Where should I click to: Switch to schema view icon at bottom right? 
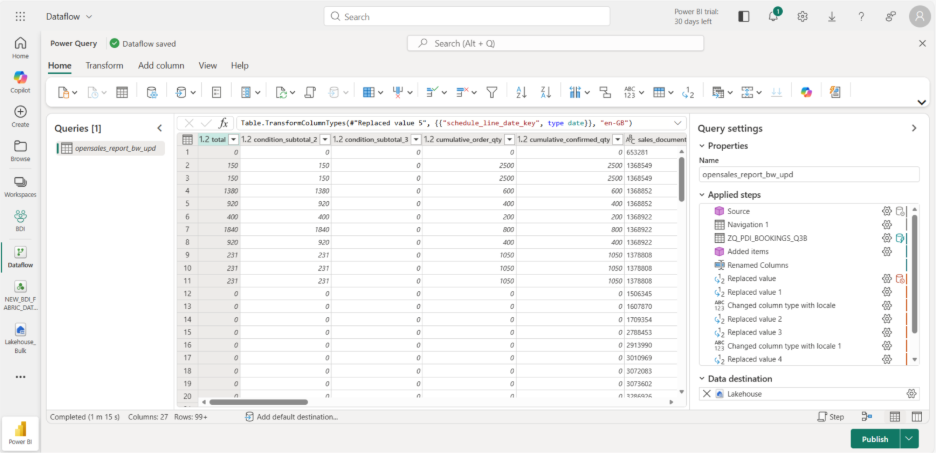coord(915,416)
